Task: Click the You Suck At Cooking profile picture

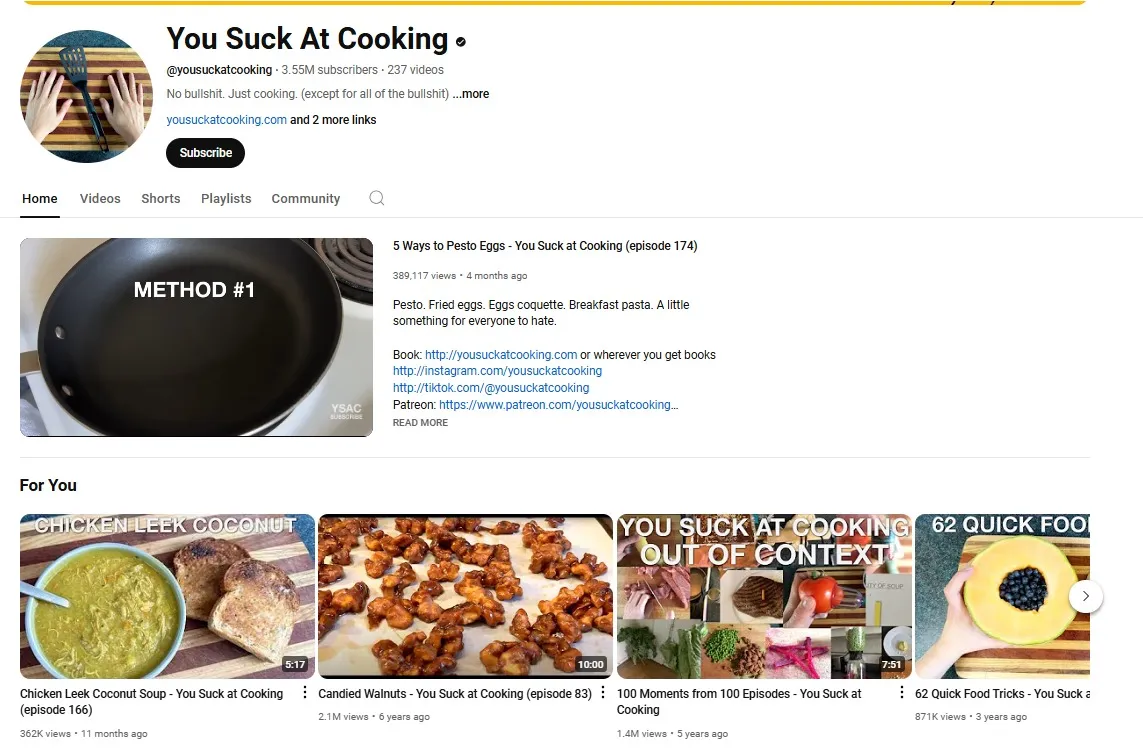Action: 86,96
